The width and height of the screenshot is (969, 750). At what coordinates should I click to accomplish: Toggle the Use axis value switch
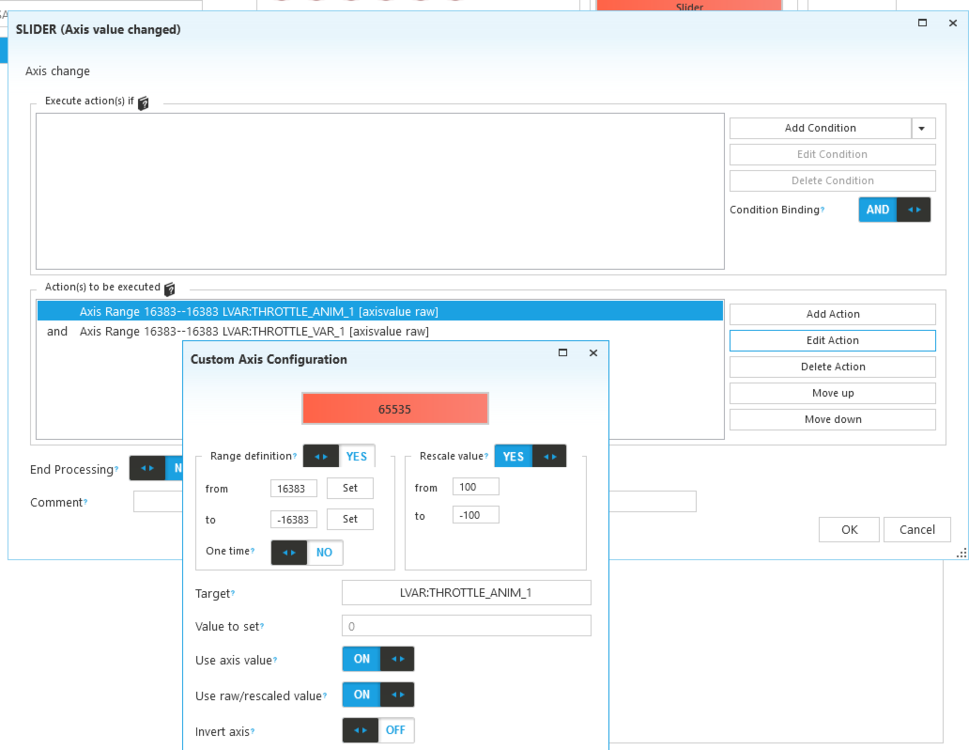[x=378, y=659]
